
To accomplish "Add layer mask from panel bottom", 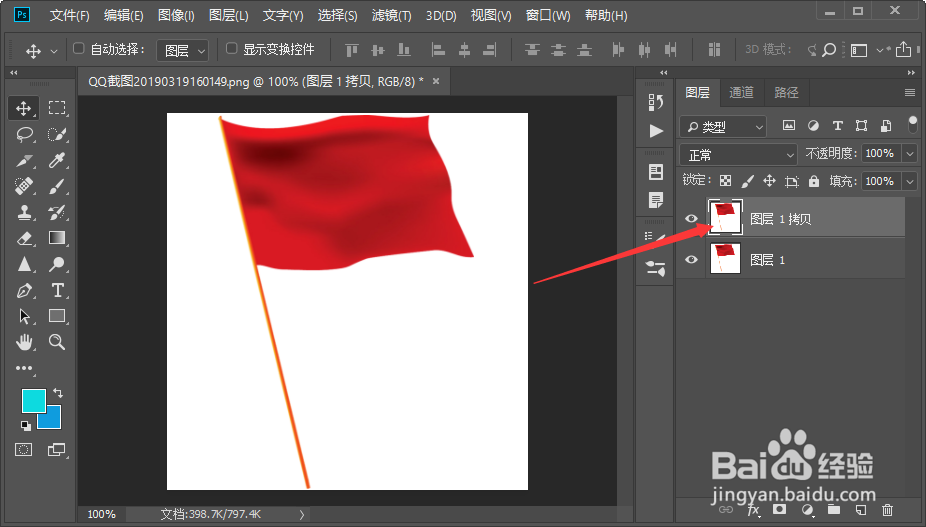I will (x=780, y=509).
